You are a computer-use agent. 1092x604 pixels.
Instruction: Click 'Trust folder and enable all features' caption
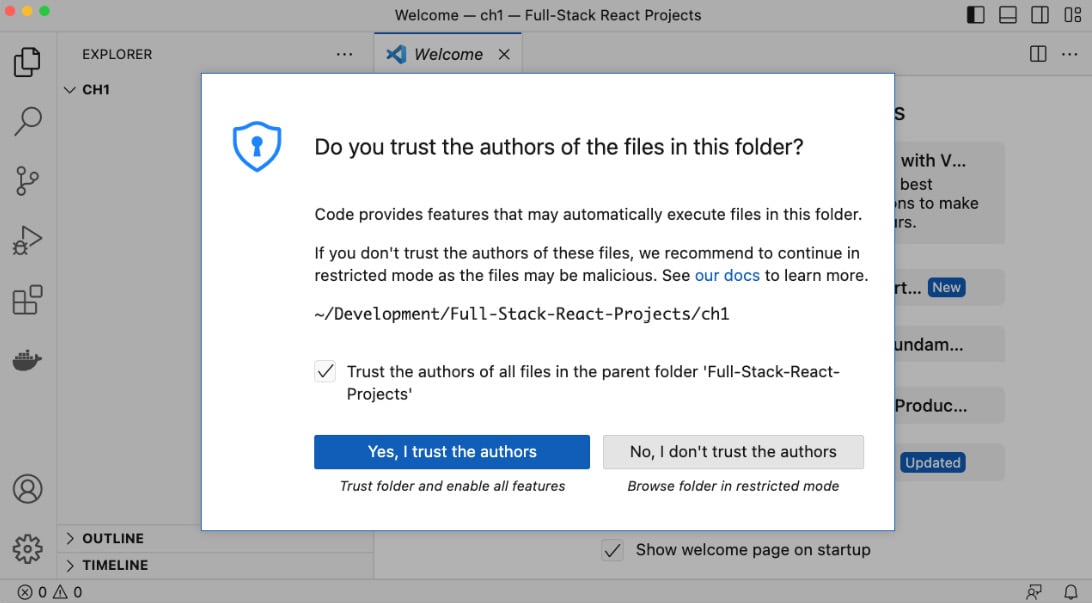(x=452, y=486)
